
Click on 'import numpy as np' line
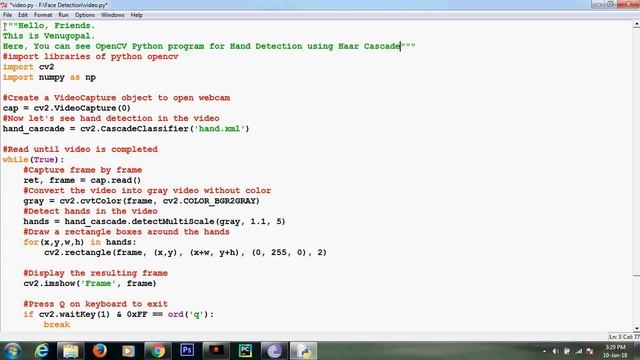pyautogui.click(x=49, y=77)
